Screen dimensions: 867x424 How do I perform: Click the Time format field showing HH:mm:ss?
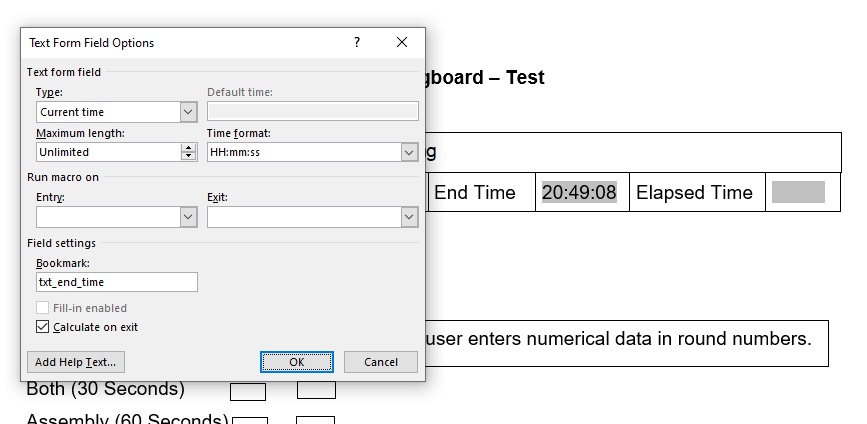305,153
